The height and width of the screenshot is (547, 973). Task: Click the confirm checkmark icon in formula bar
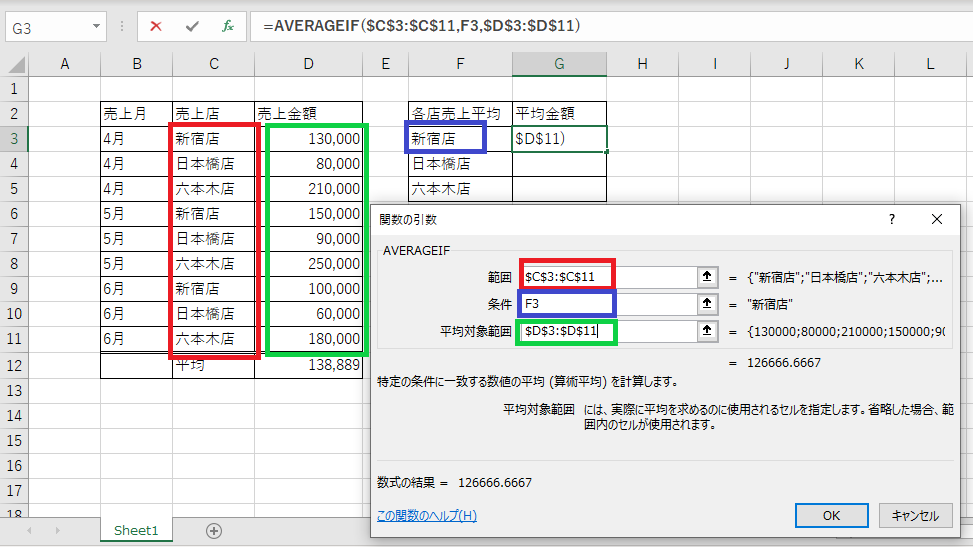[192, 26]
